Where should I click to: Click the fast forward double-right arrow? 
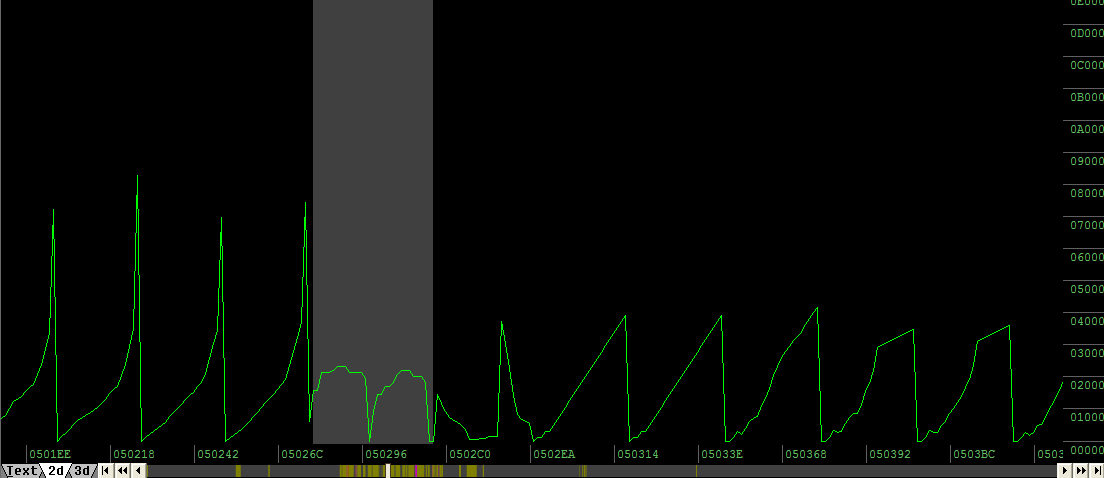[1081, 471]
